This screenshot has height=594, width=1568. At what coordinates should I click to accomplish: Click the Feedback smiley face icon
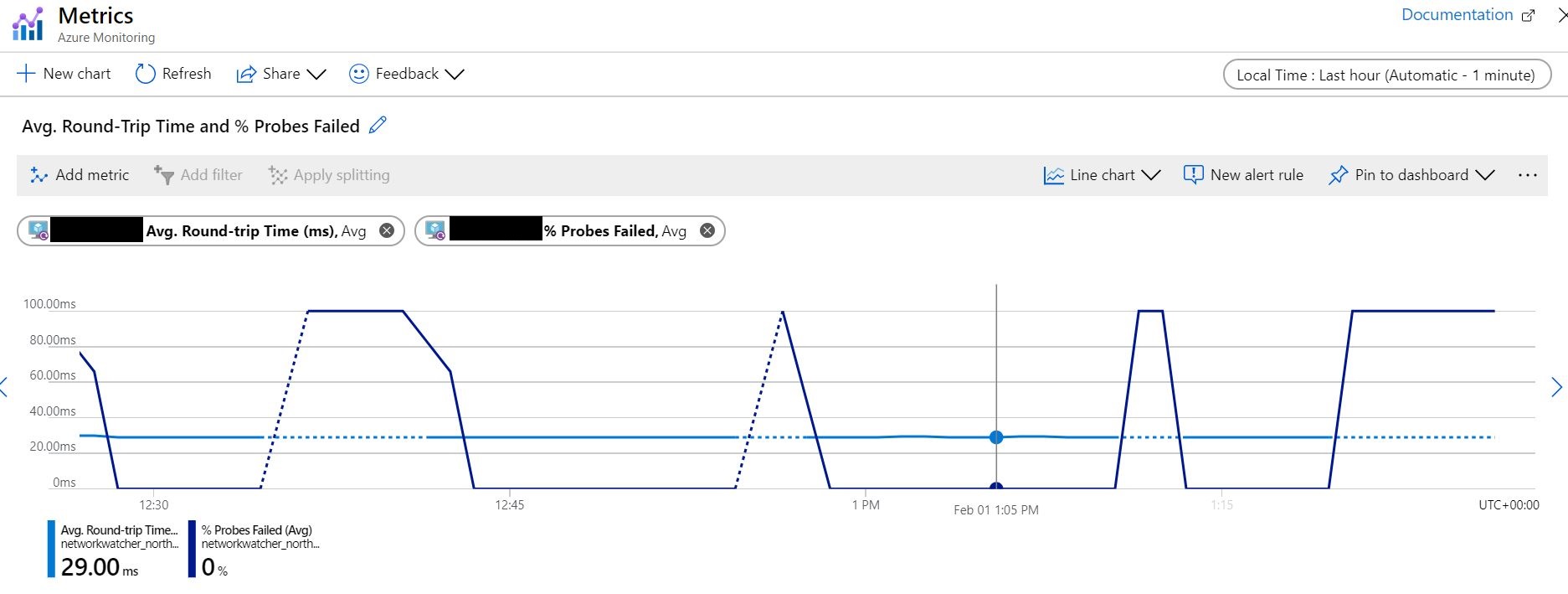(x=358, y=74)
